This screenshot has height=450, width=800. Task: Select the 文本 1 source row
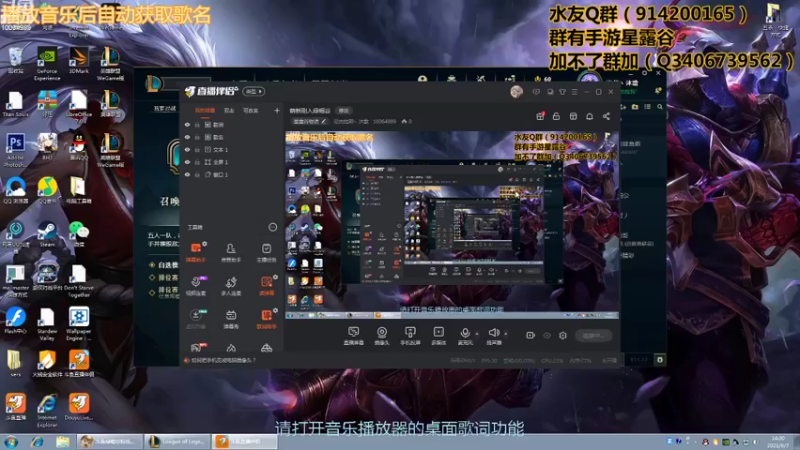(x=230, y=149)
